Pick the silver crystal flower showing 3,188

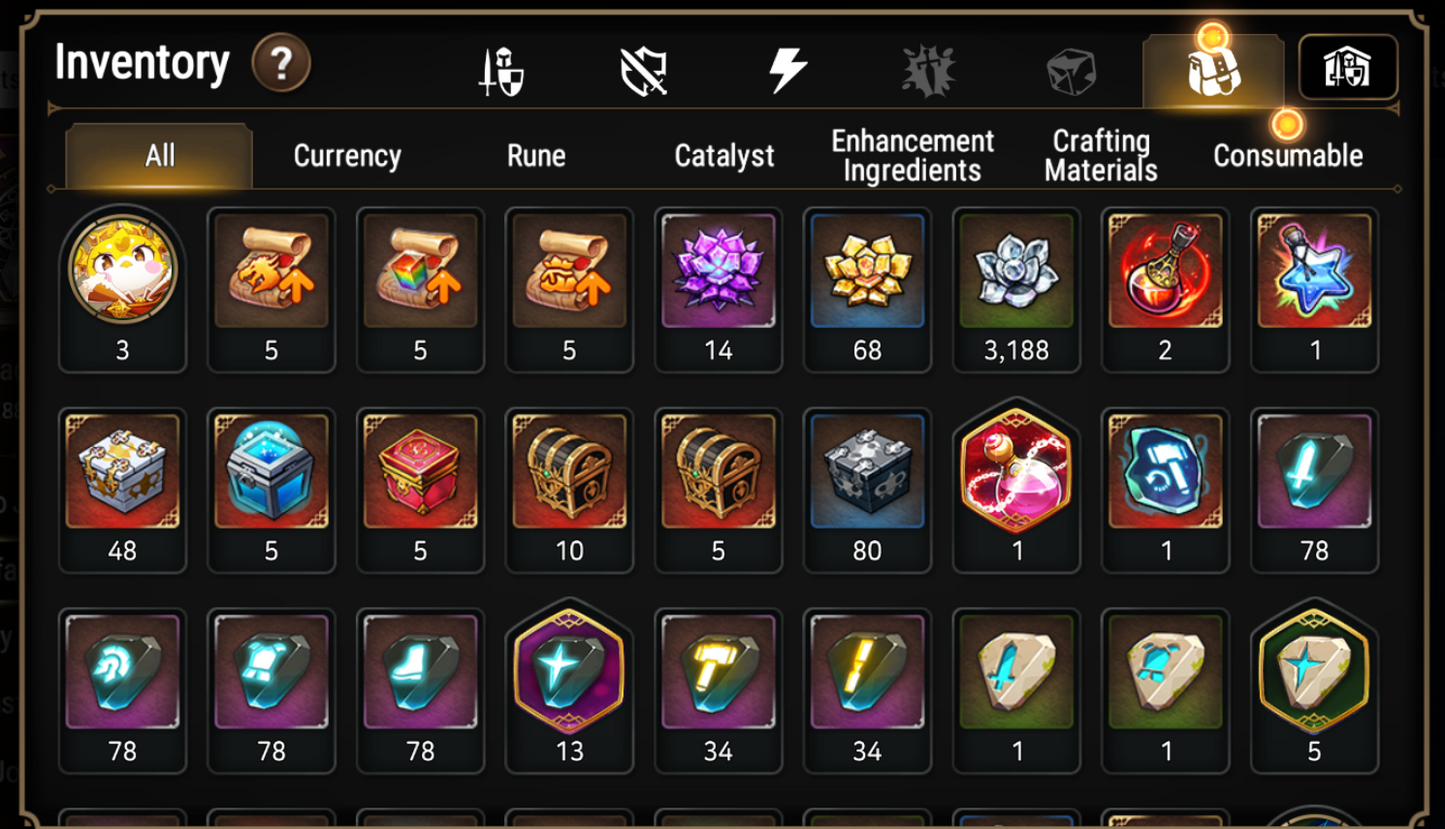coord(1016,289)
